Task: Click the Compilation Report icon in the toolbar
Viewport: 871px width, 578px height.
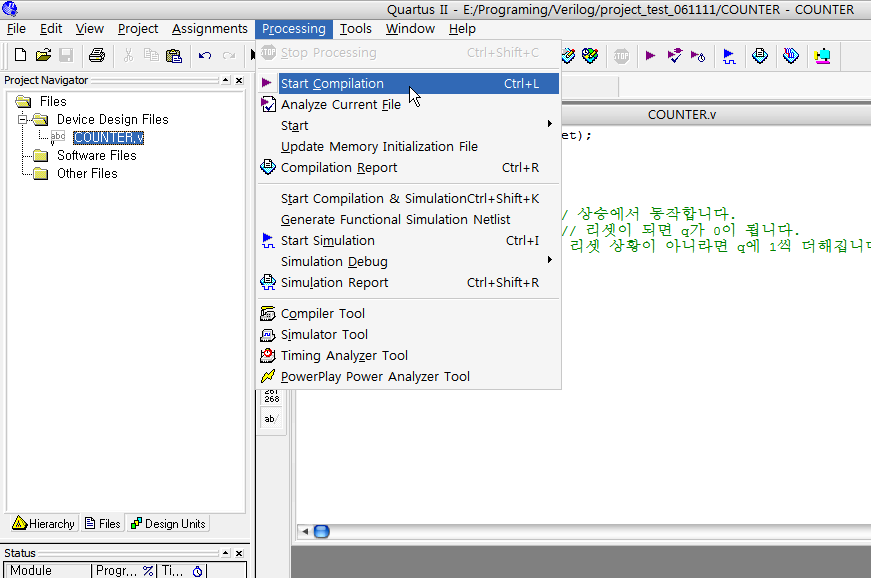Action: coord(760,56)
